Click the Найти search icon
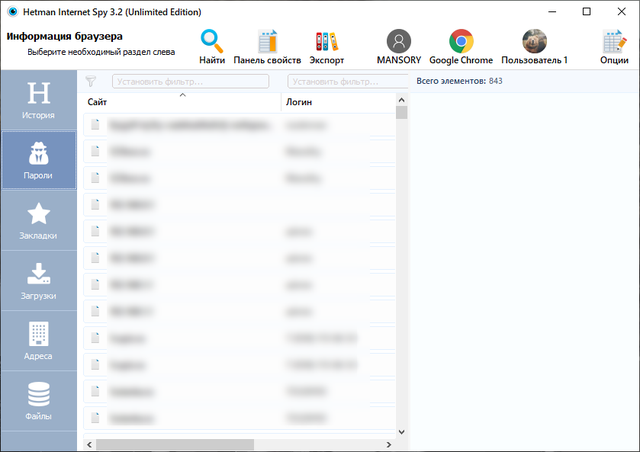640x452 pixels. pos(212,41)
